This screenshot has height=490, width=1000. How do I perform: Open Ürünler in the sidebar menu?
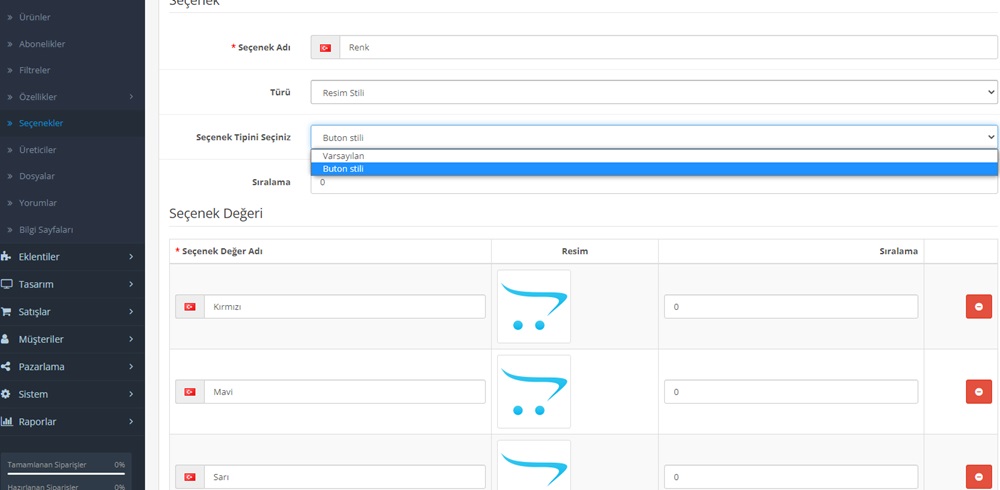(x=35, y=17)
